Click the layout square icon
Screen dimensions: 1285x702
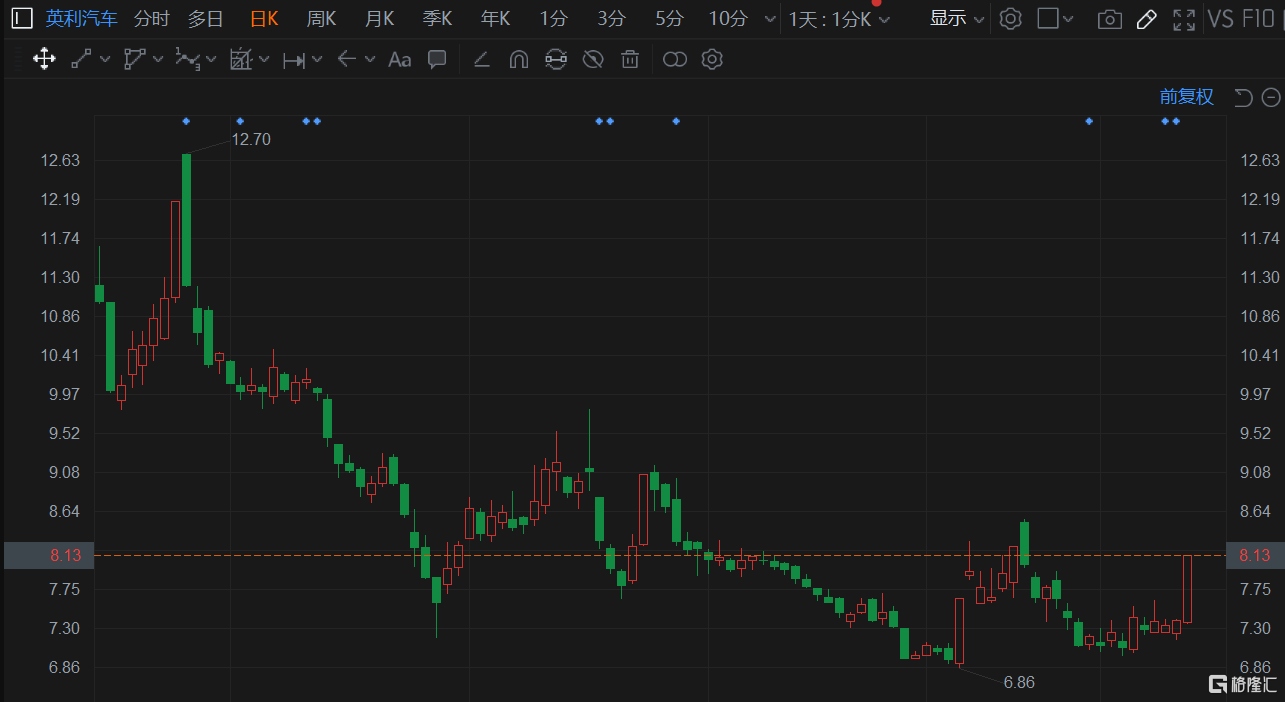click(x=1047, y=18)
